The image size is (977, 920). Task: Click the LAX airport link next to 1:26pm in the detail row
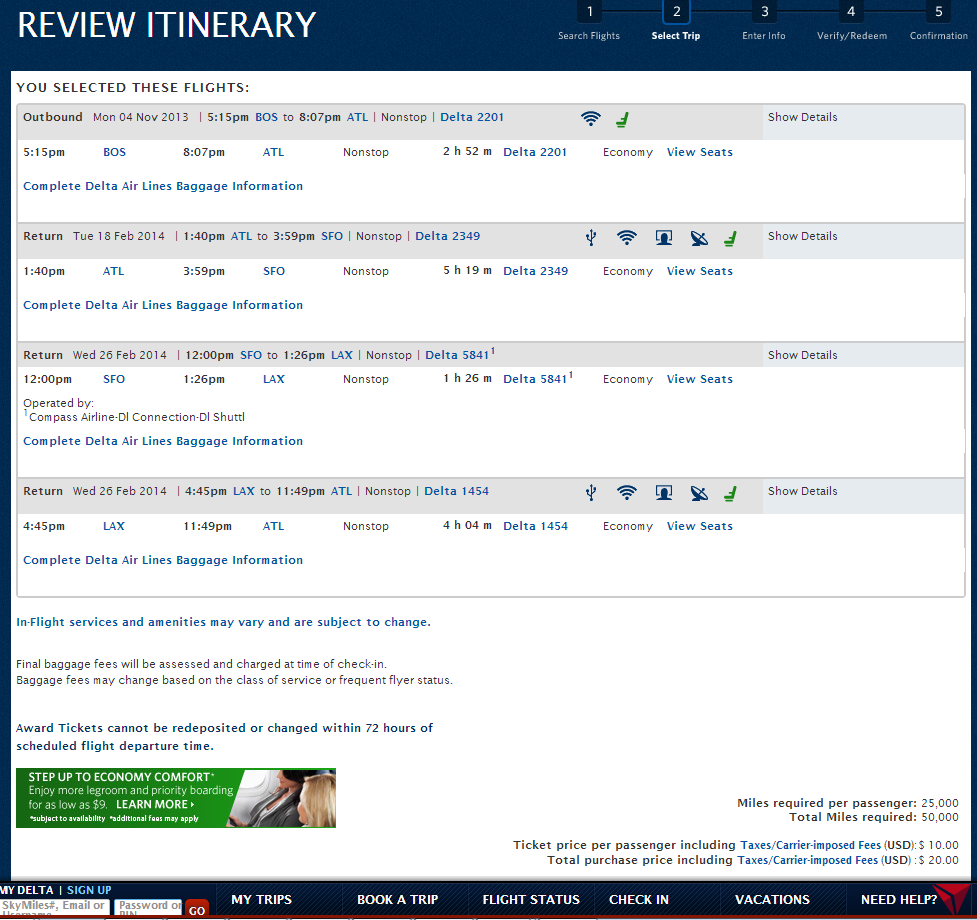tap(274, 379)
